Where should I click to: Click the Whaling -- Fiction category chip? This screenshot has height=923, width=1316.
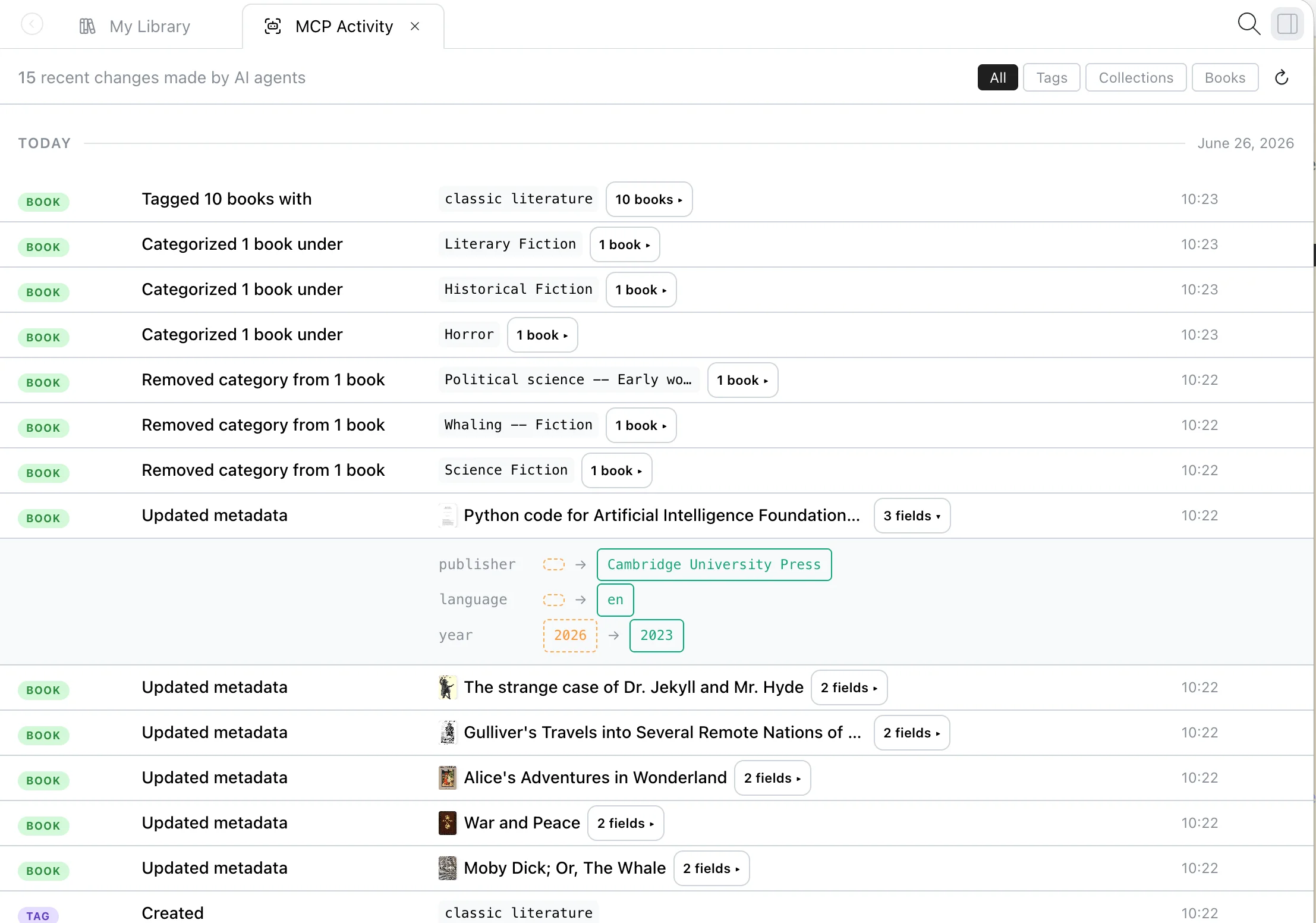tap(518, 425)
